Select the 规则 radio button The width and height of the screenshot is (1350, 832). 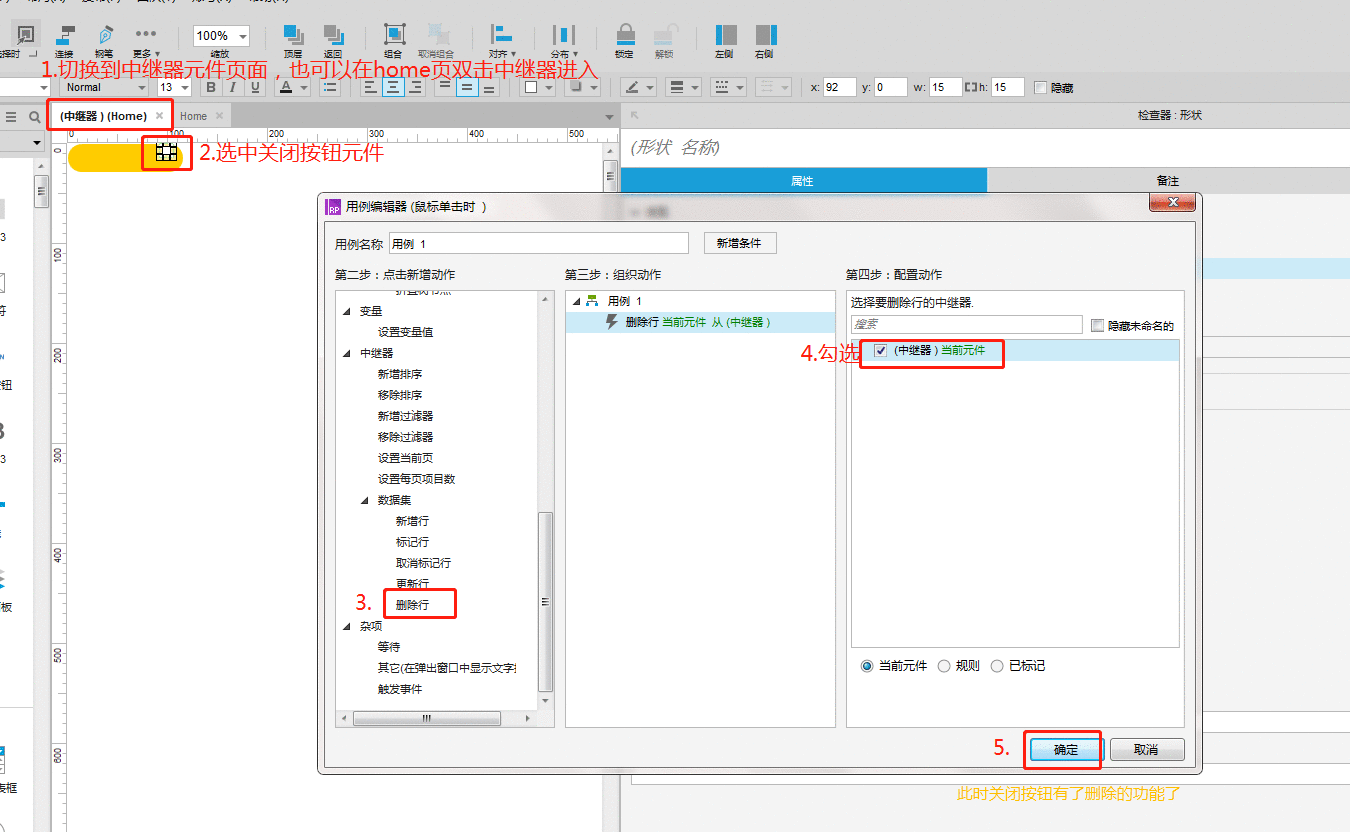(x=944, y=666)
